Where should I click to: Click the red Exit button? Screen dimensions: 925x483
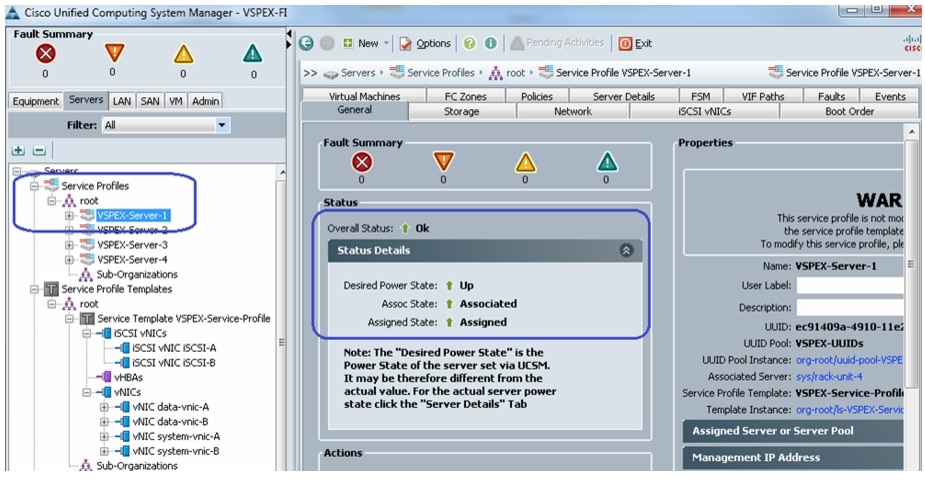tap(635, 43)
